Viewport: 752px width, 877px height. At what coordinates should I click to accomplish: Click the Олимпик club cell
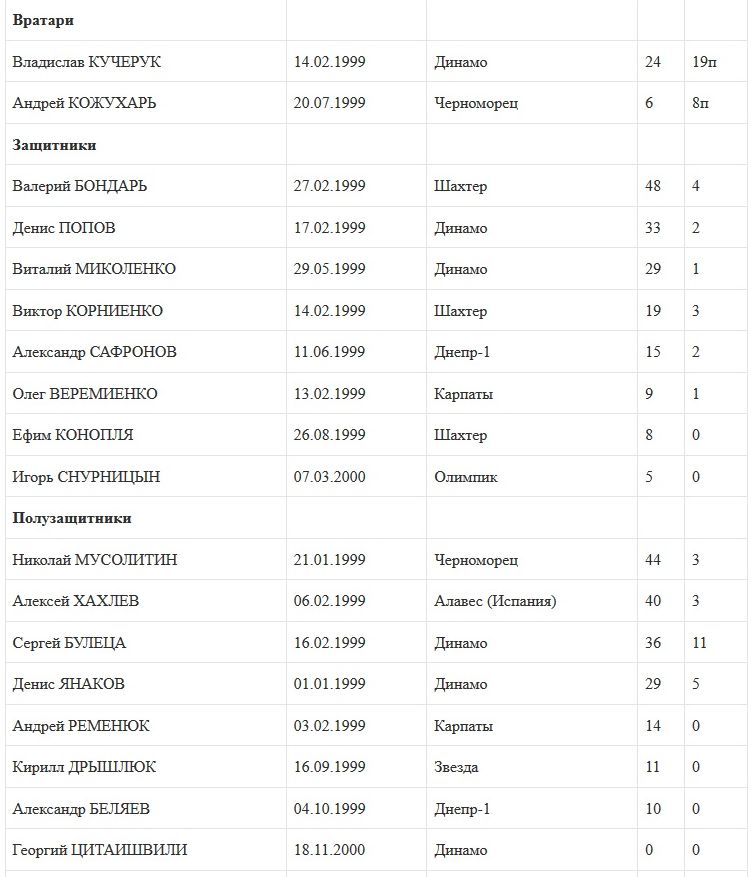tap(466, 477)
